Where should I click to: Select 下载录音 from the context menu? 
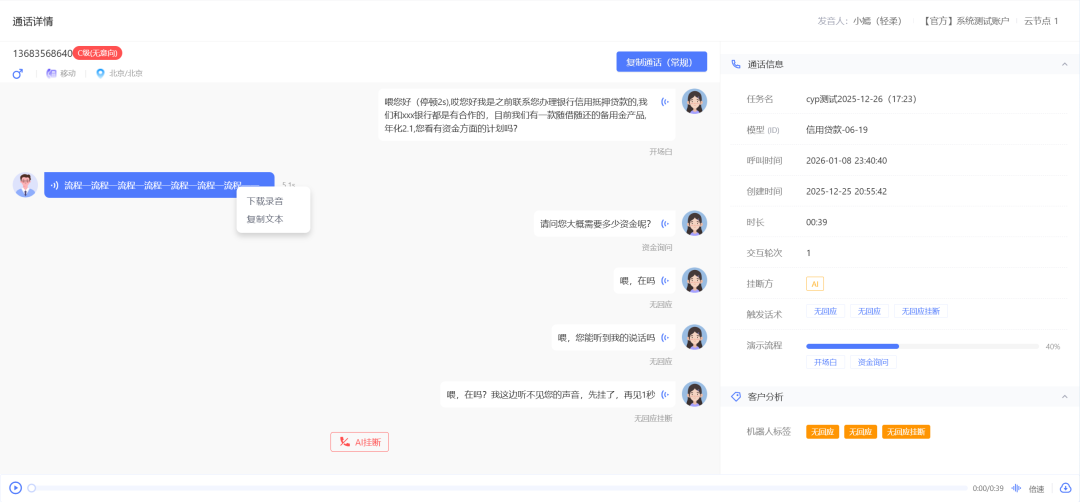point(265,201)
